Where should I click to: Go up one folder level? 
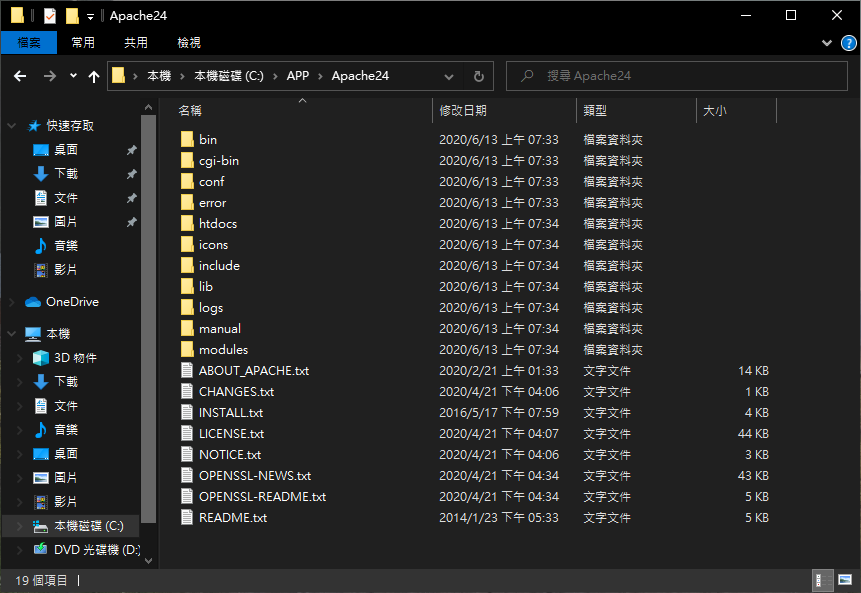pos(94,76)
